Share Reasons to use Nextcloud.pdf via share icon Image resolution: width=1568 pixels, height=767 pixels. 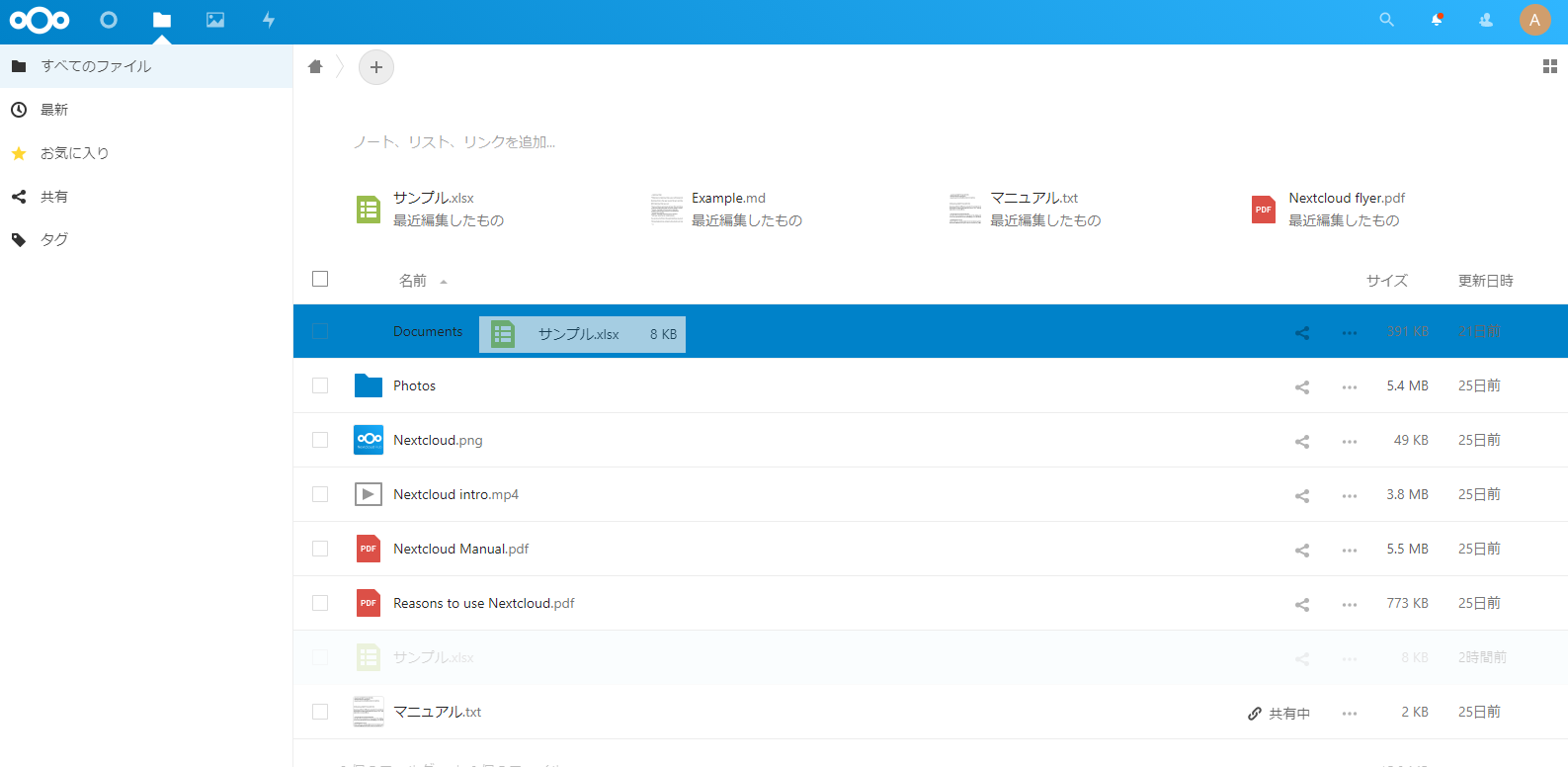1302,605
